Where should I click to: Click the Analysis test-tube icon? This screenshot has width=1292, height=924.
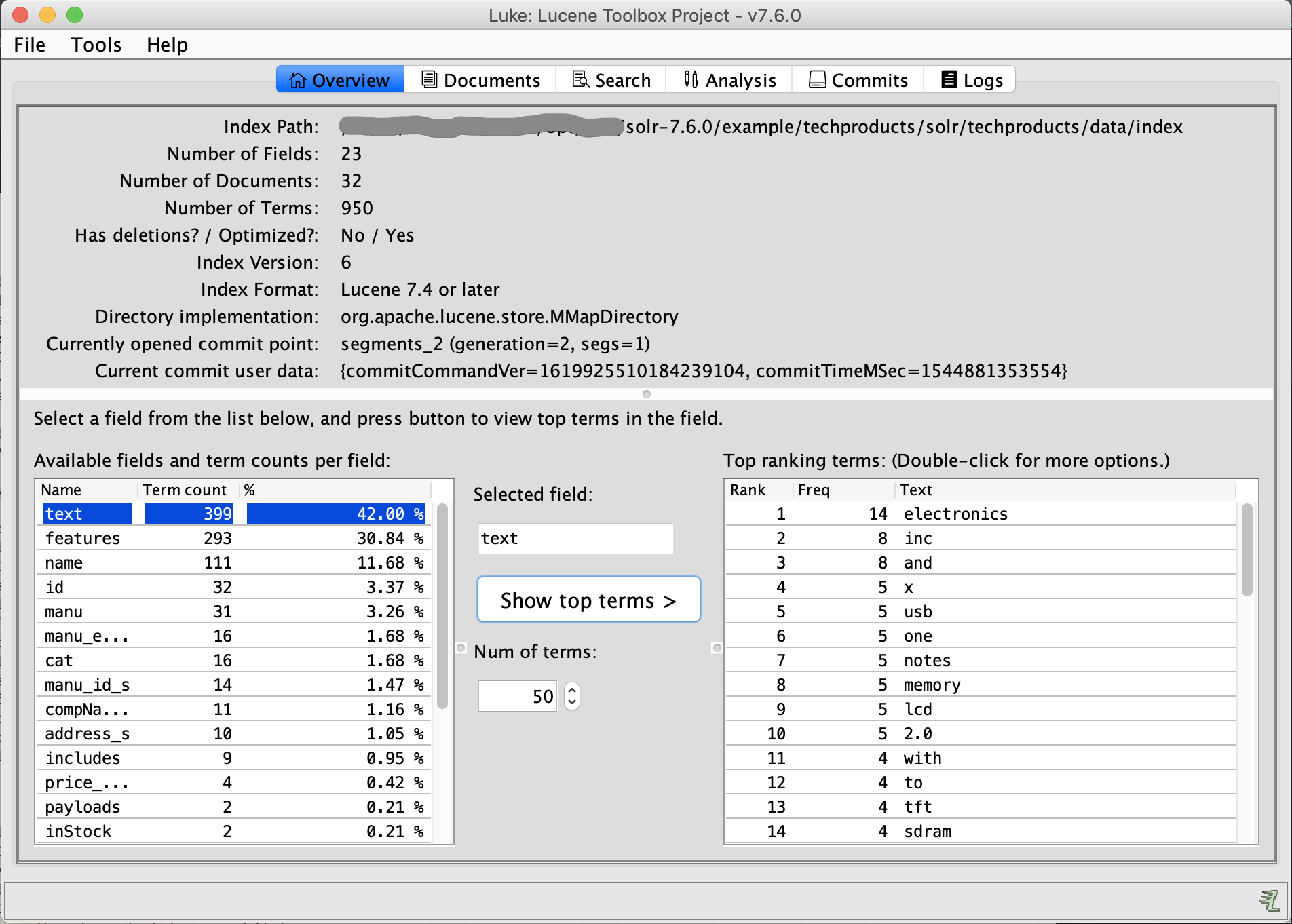click(x=691, y=79)
